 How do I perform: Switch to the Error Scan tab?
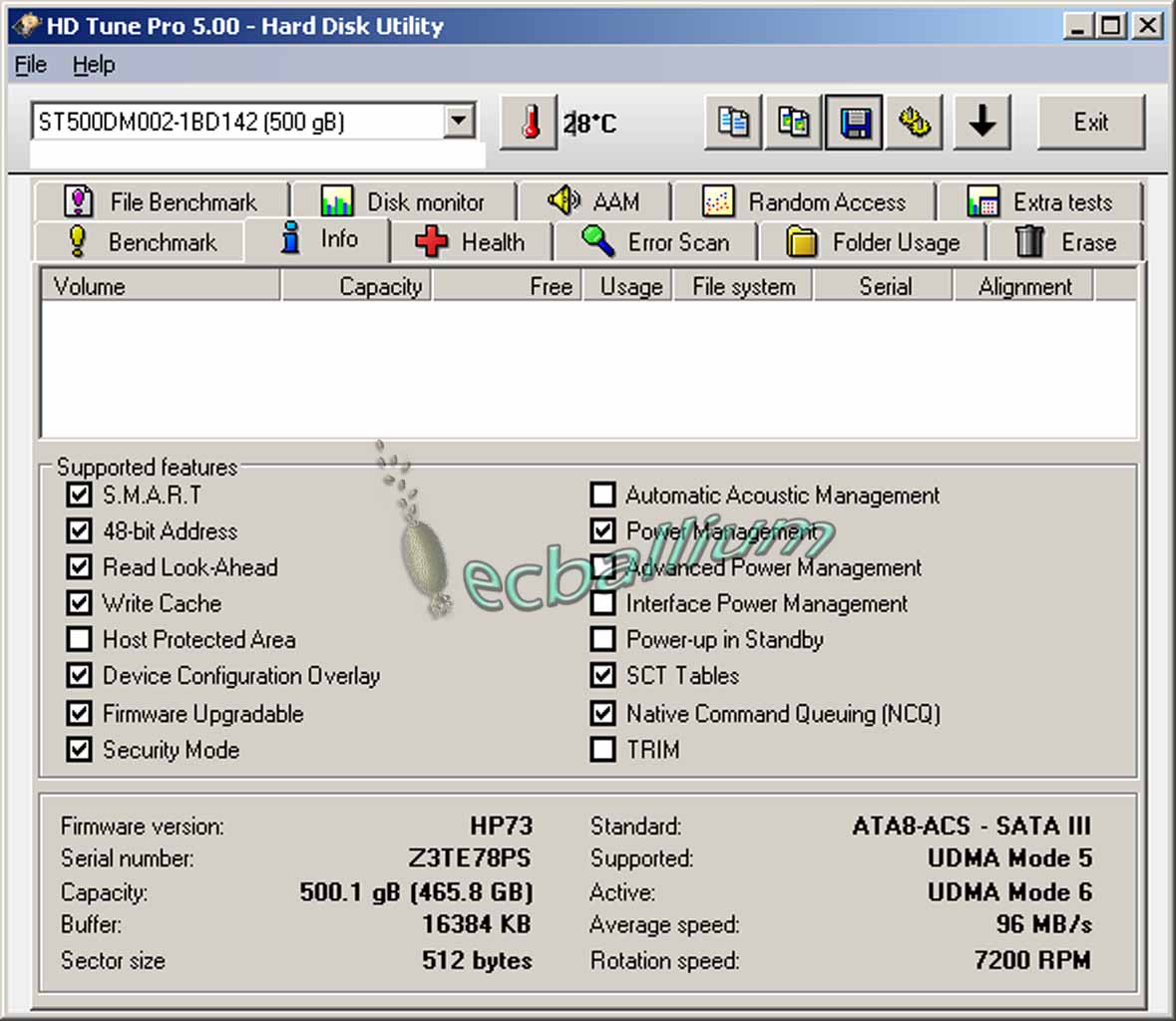pos(656,242)
